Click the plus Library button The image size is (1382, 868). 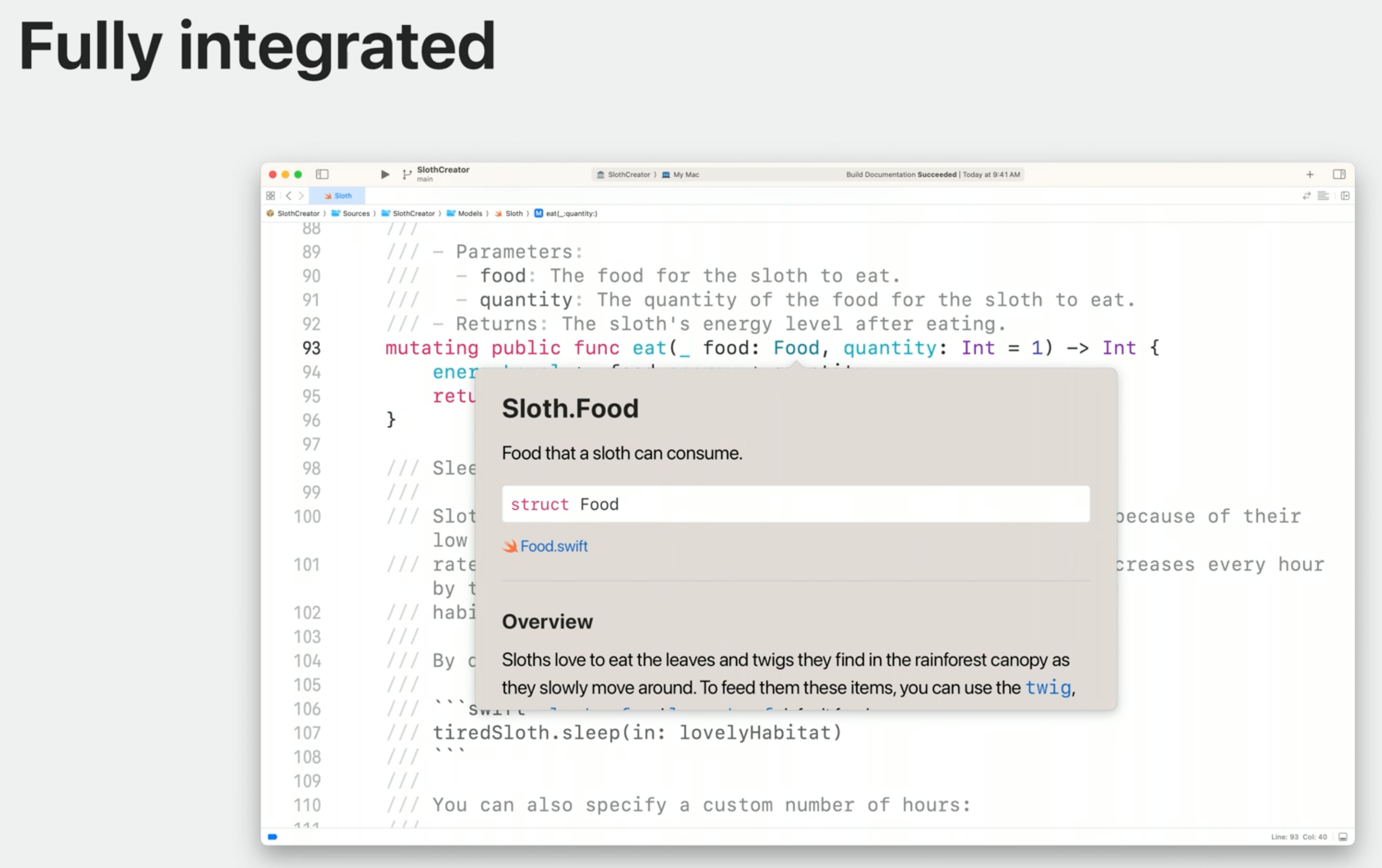[x=1310, y=174]
